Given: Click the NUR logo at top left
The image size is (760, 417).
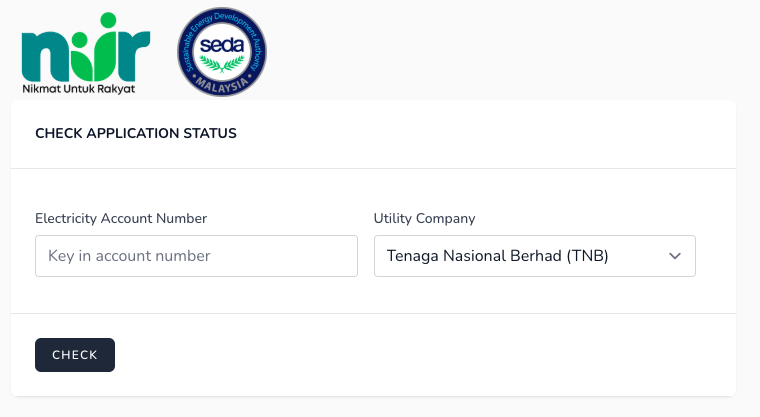Looking at the screenshot, I should tap(86, 52).
